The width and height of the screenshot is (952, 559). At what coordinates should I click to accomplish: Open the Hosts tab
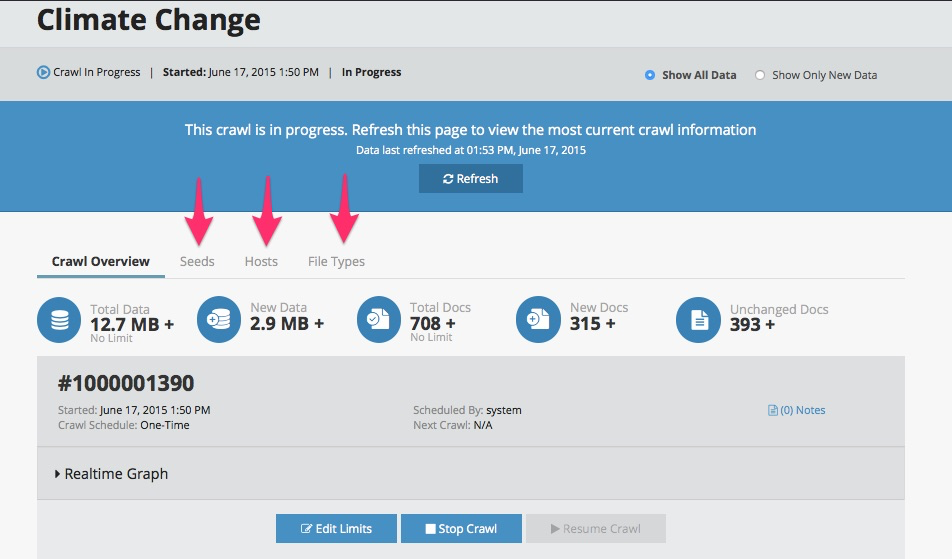click(261, 262)
